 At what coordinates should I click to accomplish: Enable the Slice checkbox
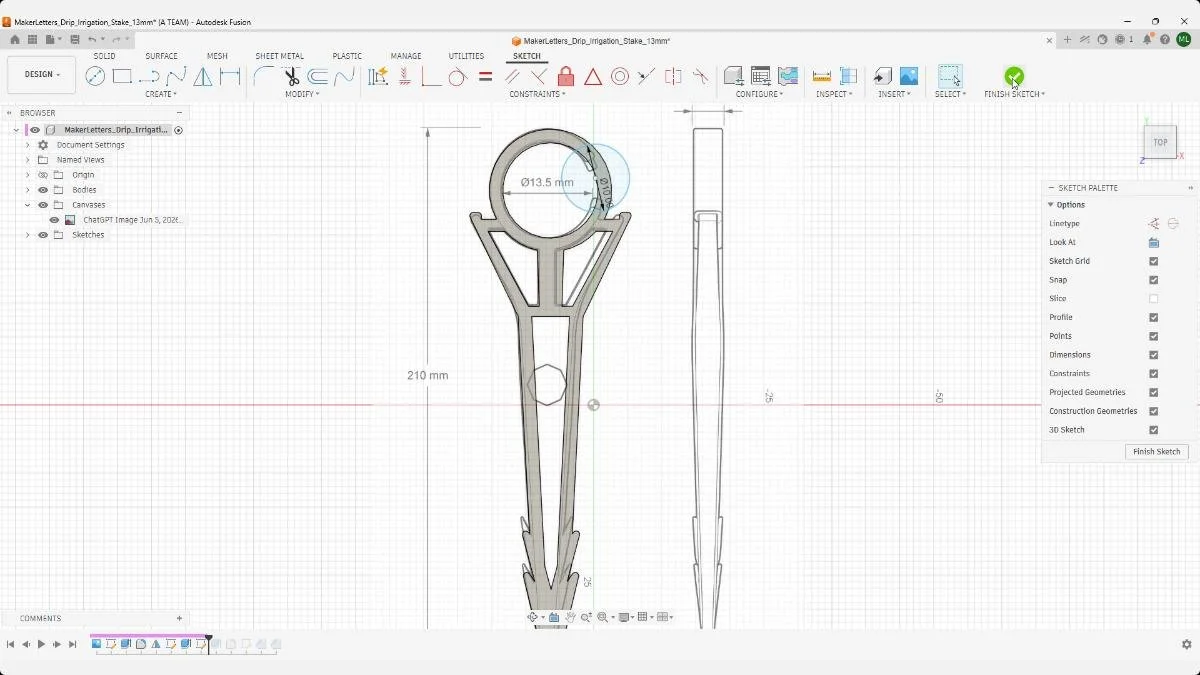click(1153, 299)
